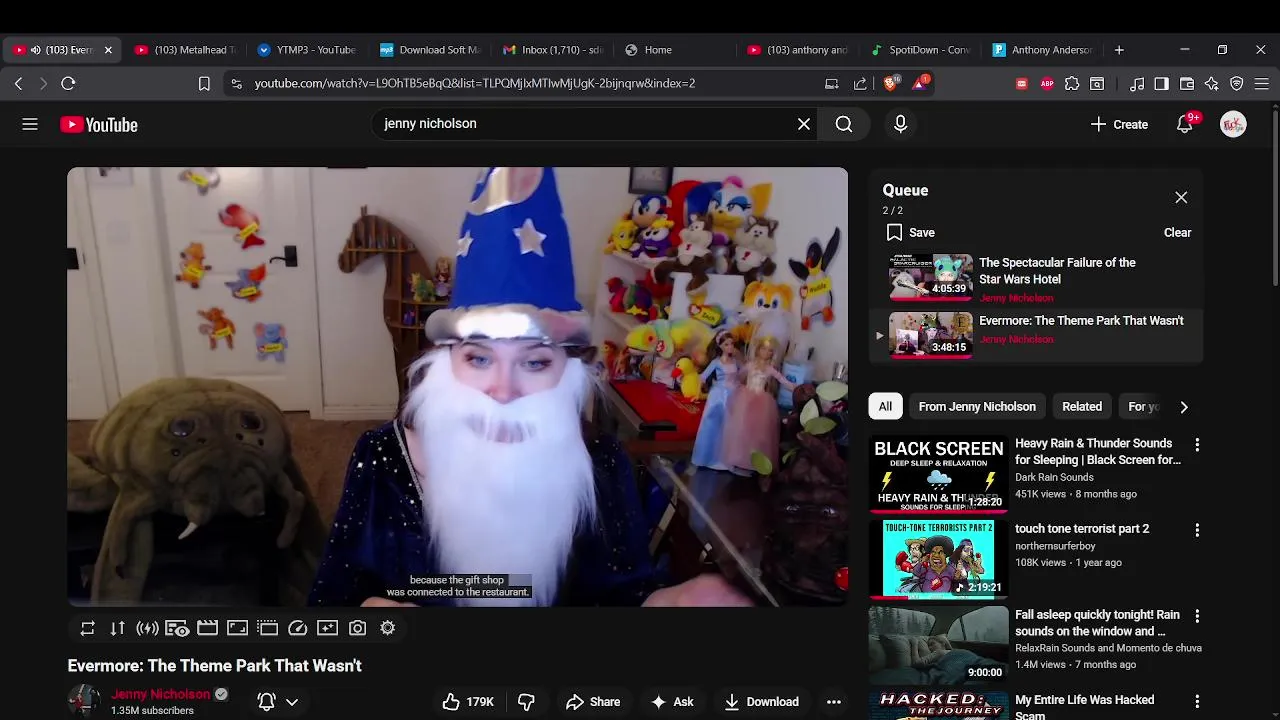Open touch tone terrorist part 2 title
This screenshot has width=1280, height=720.
pyautogui.click(x=1082, y=529)
